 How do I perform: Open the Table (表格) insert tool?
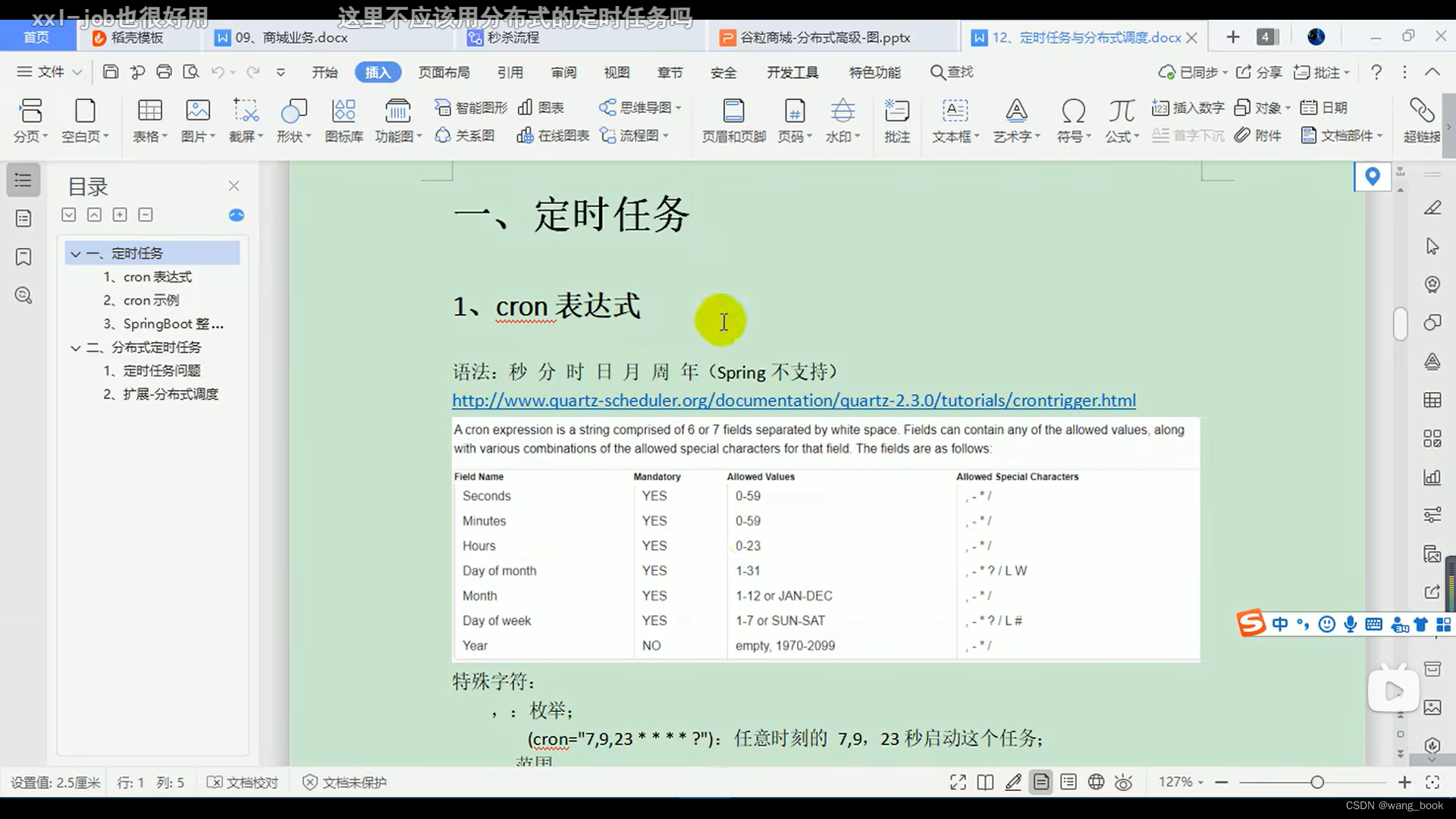coord(149,121)
